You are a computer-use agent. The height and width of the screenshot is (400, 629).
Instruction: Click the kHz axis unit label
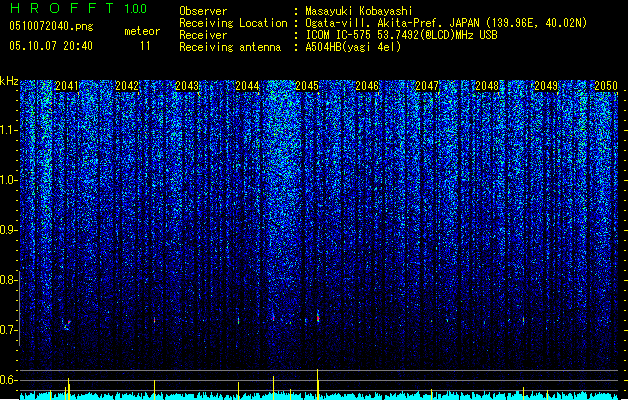[x=9, y=81]
